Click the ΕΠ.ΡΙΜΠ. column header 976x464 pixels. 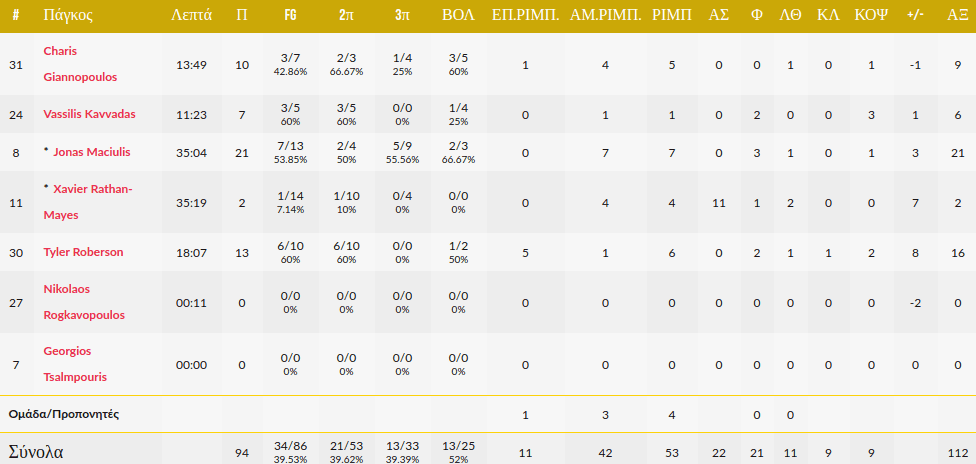(526, 16)
